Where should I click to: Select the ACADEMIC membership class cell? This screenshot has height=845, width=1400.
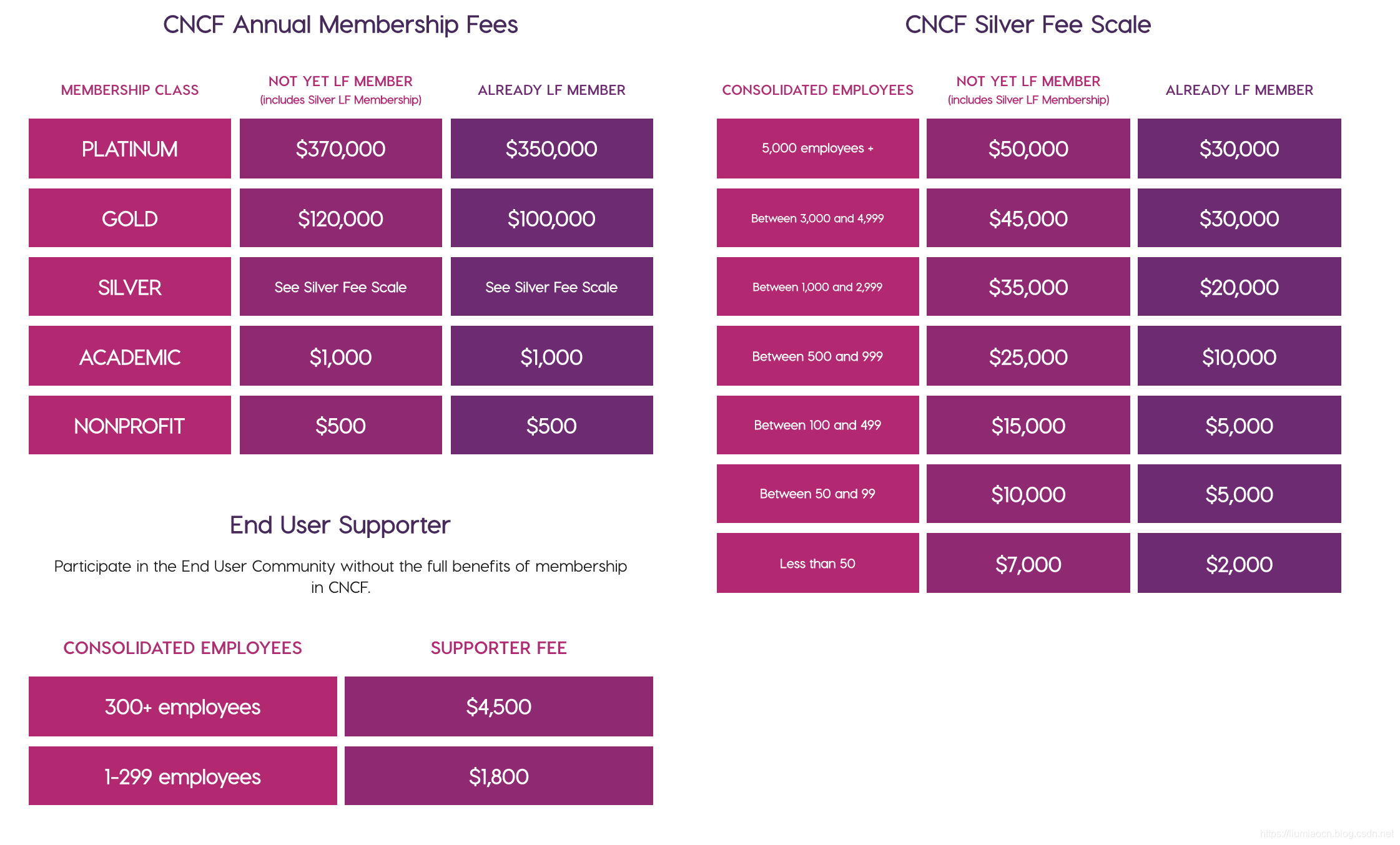tap(129, 356)
